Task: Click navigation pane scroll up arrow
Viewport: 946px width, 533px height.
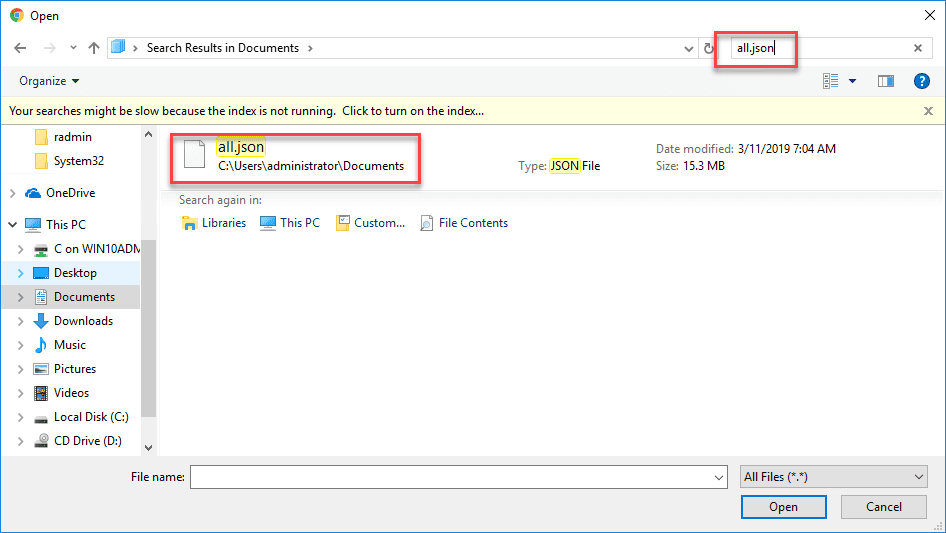Action: [148, 135]
